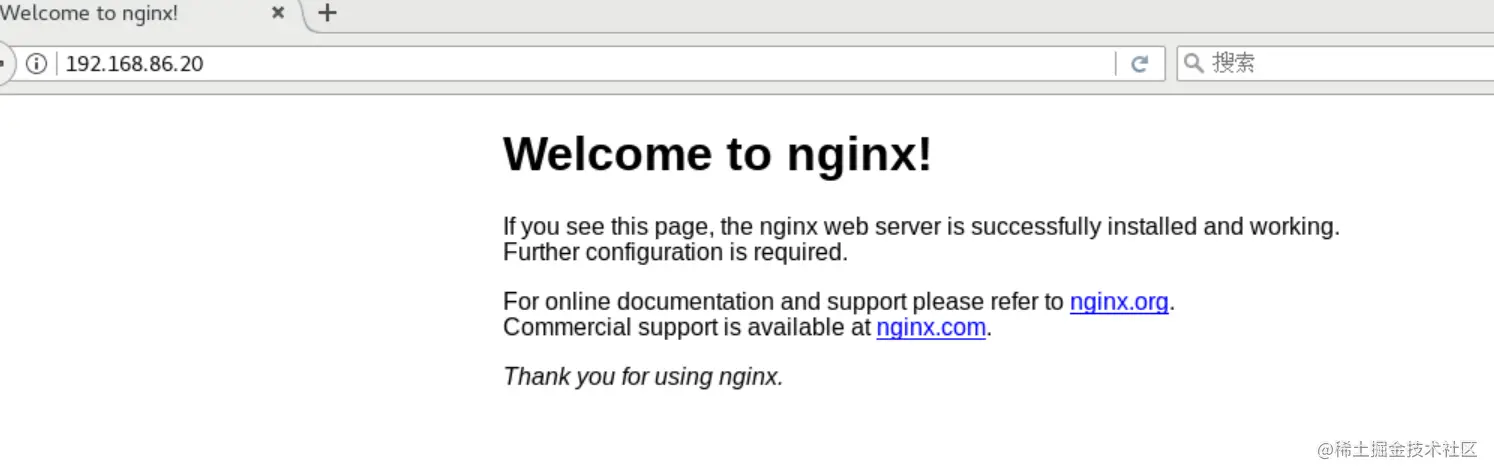Click 'Thank you for using nginx.' text
This screenshot has width=1494, height=476.
(x=643, y=377)
